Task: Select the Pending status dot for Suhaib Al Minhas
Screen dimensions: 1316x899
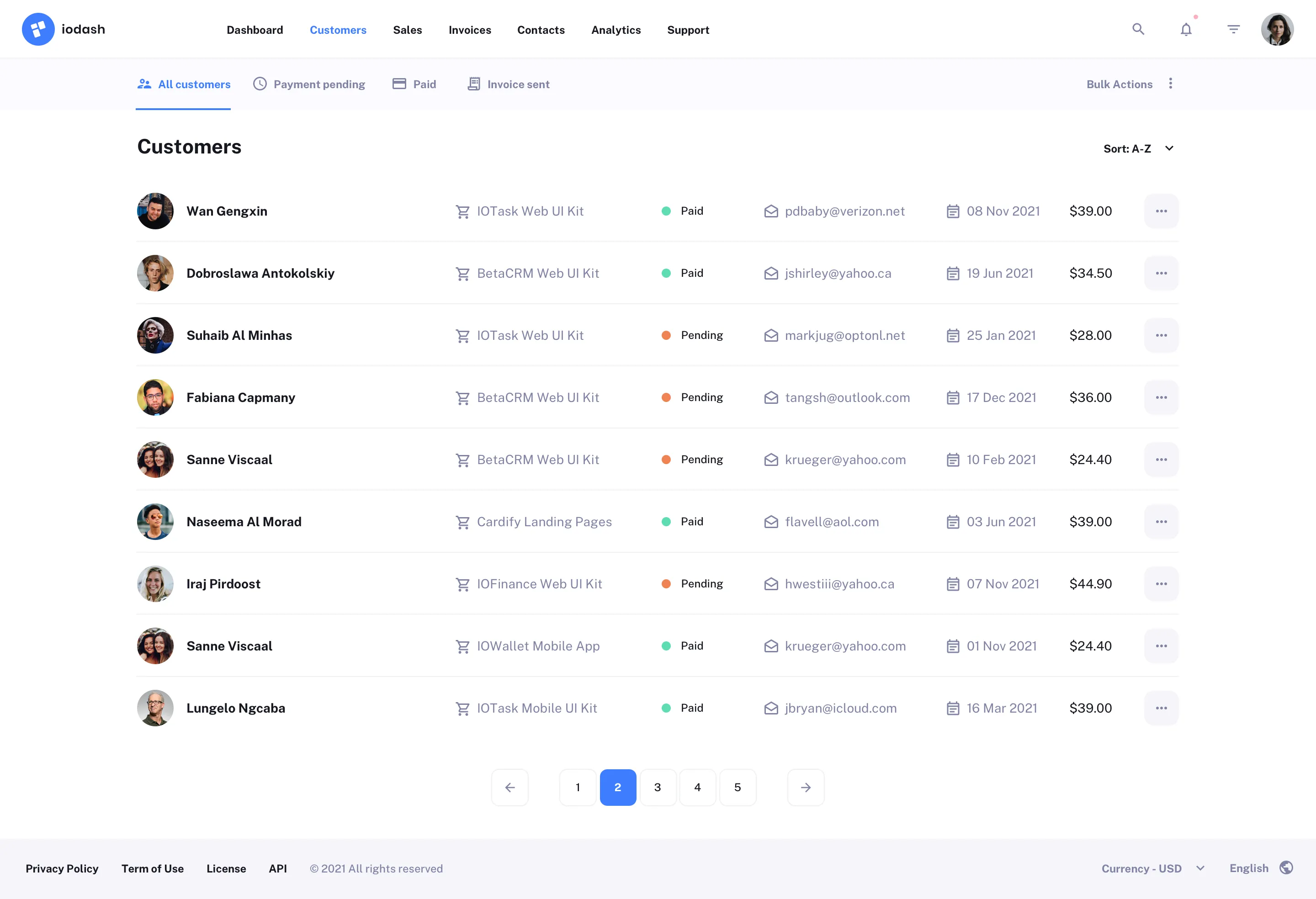Action: pyautogui.click(x=666, y=335)
